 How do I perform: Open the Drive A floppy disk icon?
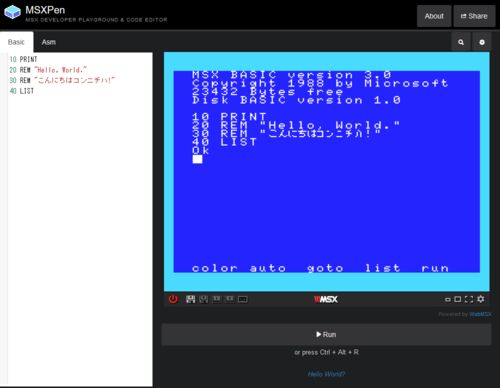tap(190, 299)
